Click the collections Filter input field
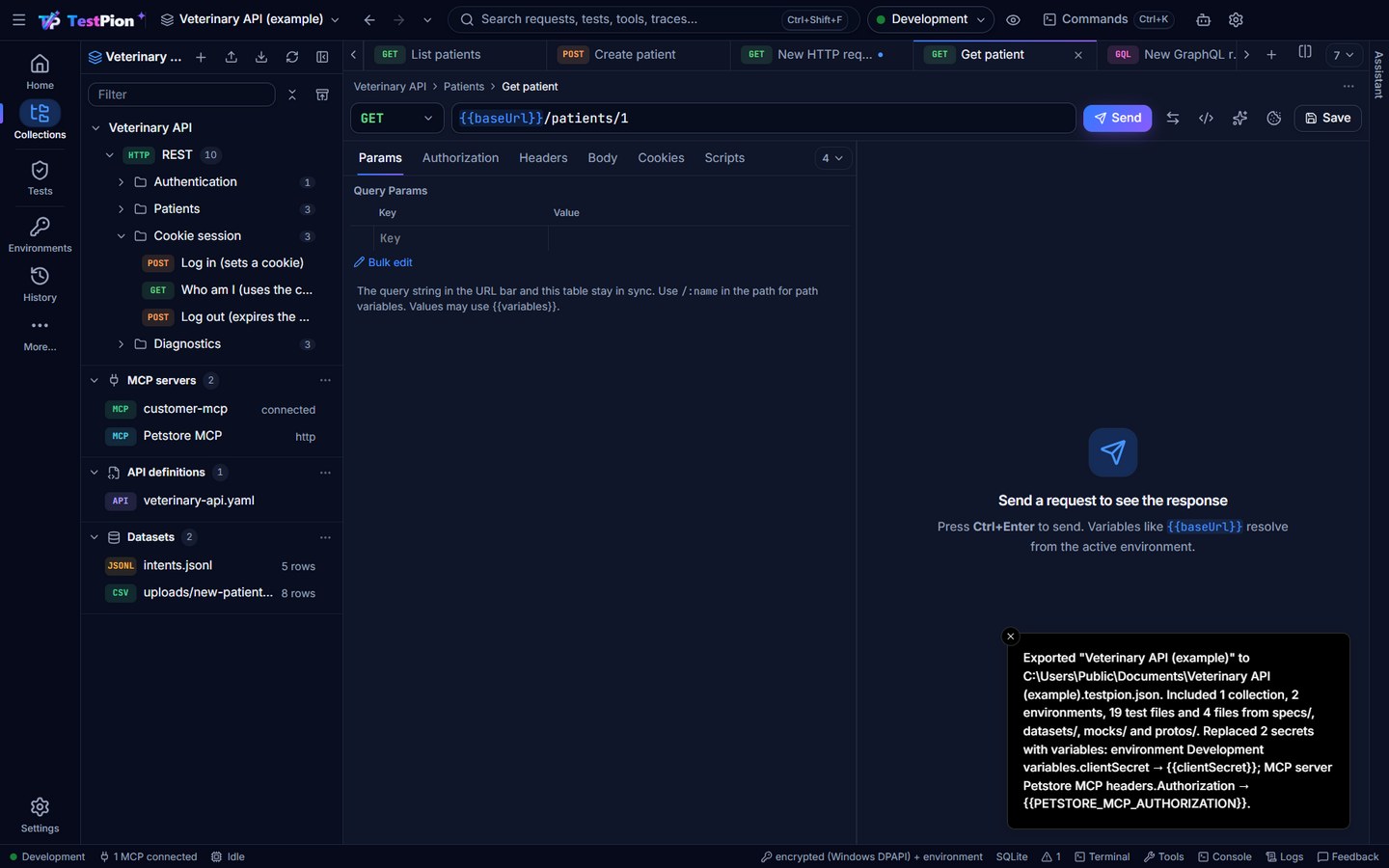1389x868 pixels. [x=181, y=95]
